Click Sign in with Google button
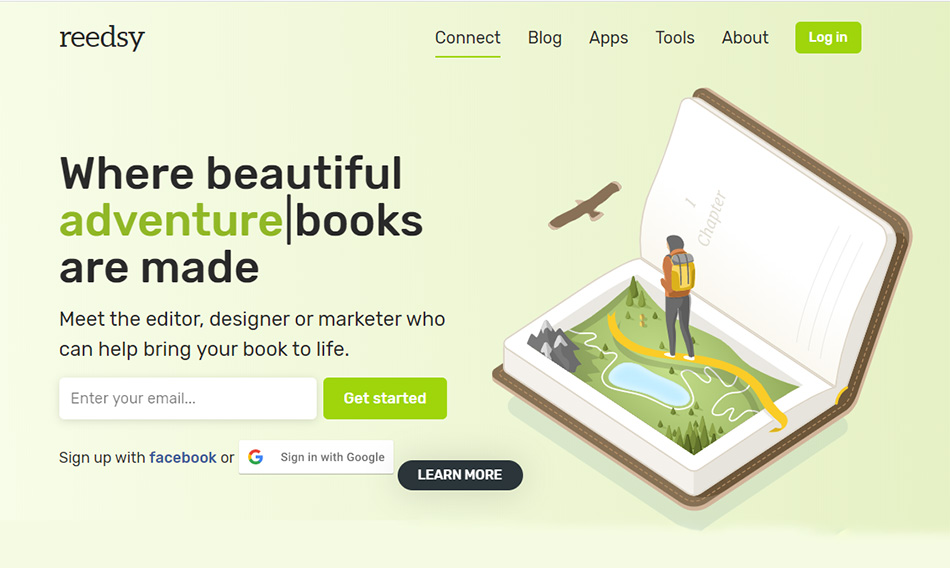 [x=316, y=457]
